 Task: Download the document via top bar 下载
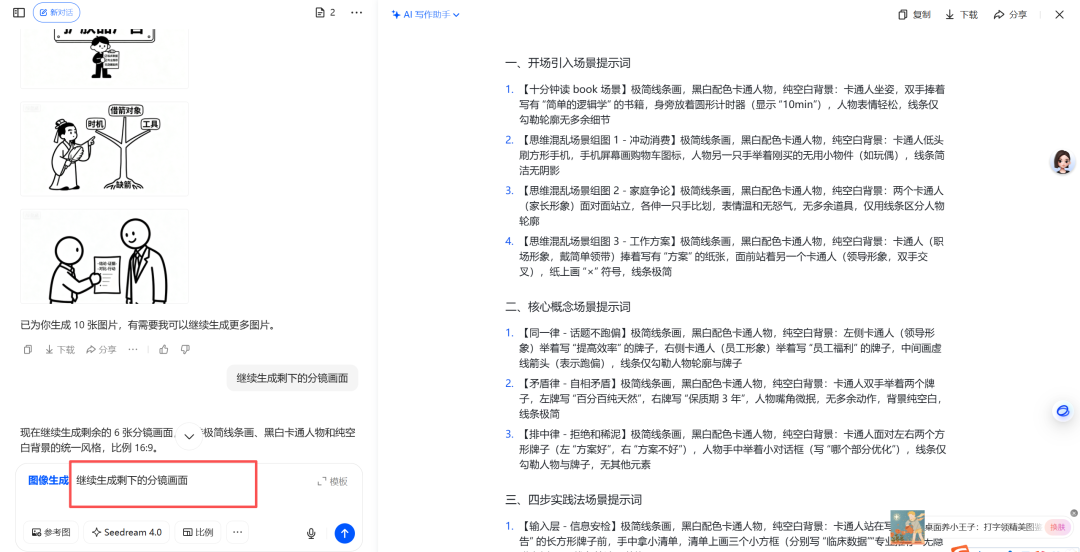click(x=962, y=14)
